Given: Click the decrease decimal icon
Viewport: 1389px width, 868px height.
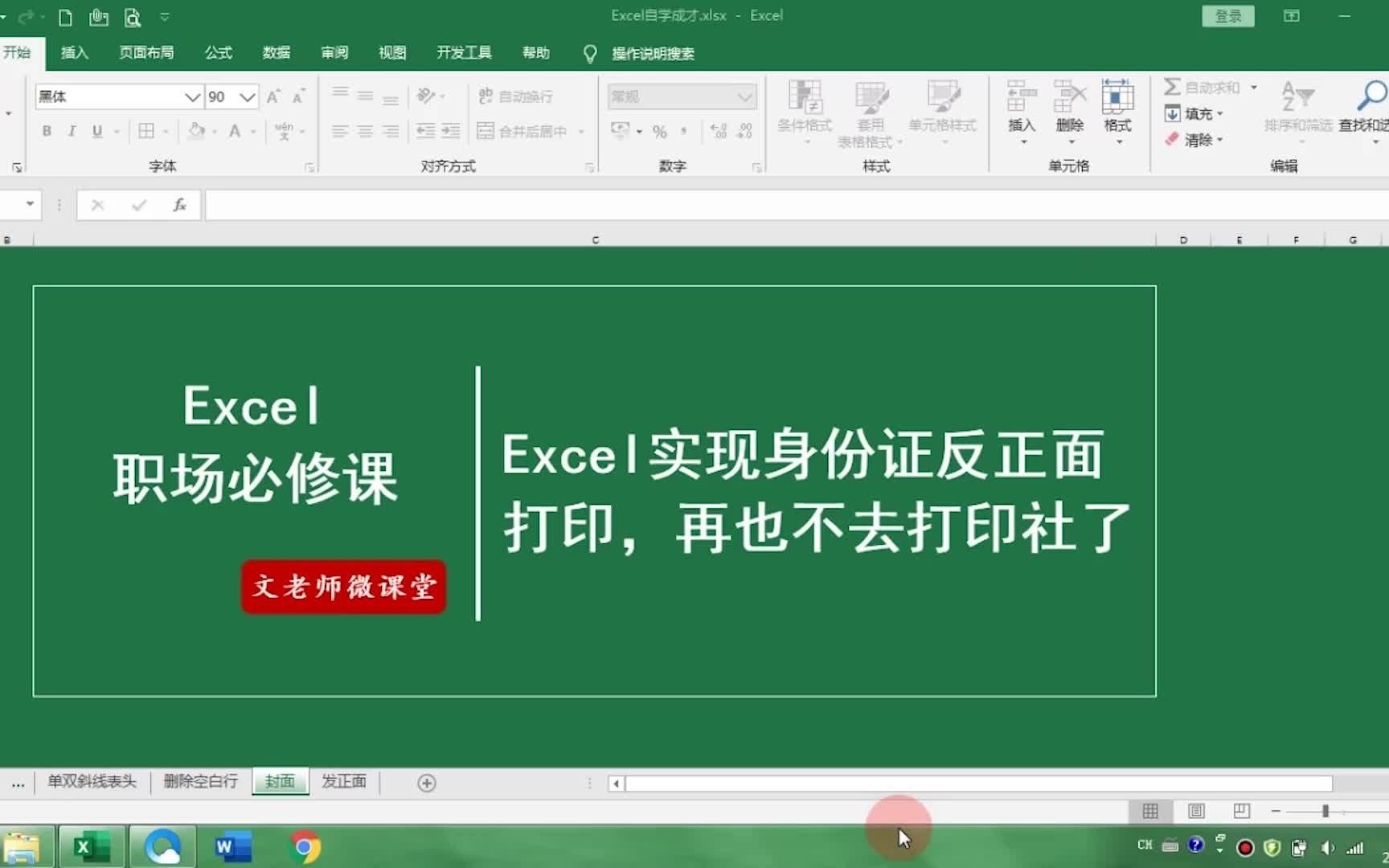Looking at the screenshot, I should pyautogui.click(x=745, y=131).
